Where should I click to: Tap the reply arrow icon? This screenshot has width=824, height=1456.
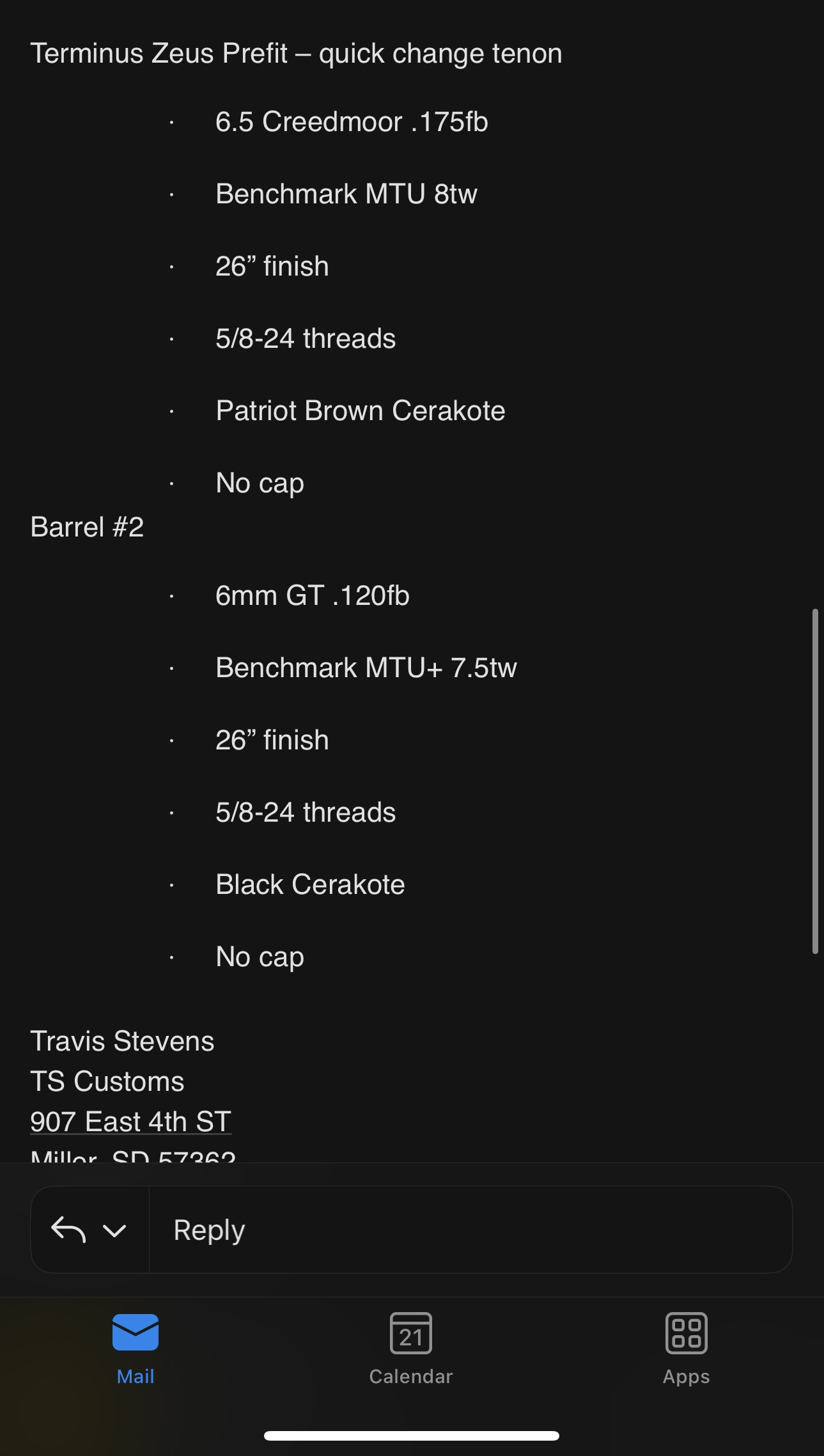point(68,1230)
